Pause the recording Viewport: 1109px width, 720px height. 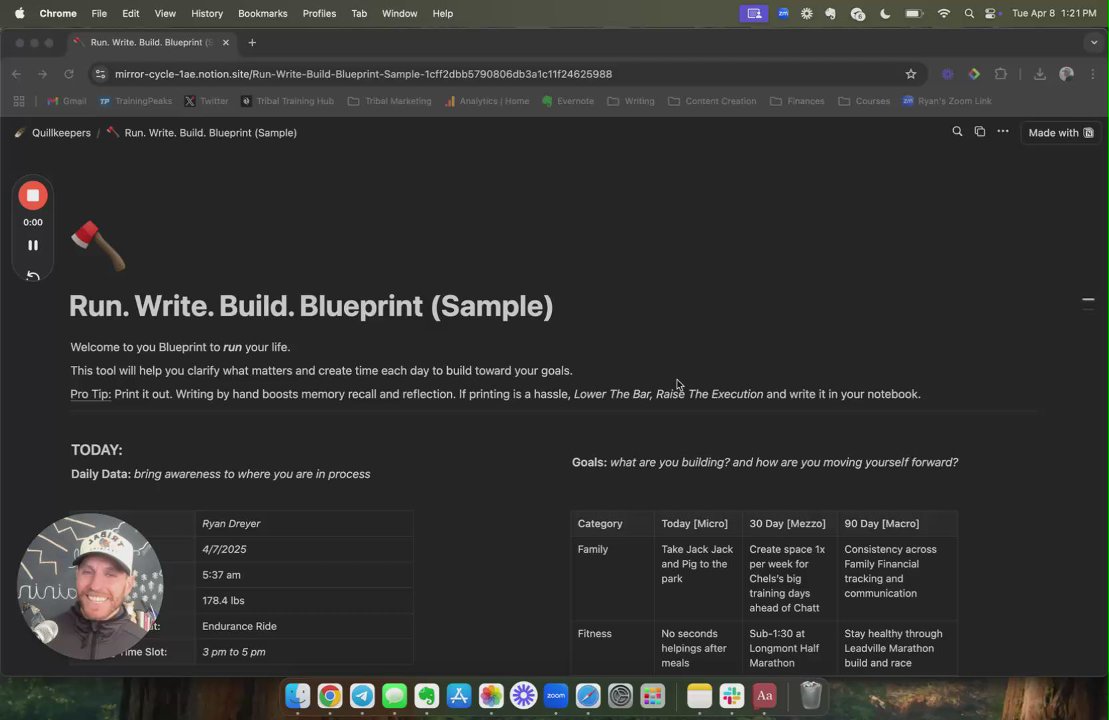click(x=33, y=245)
